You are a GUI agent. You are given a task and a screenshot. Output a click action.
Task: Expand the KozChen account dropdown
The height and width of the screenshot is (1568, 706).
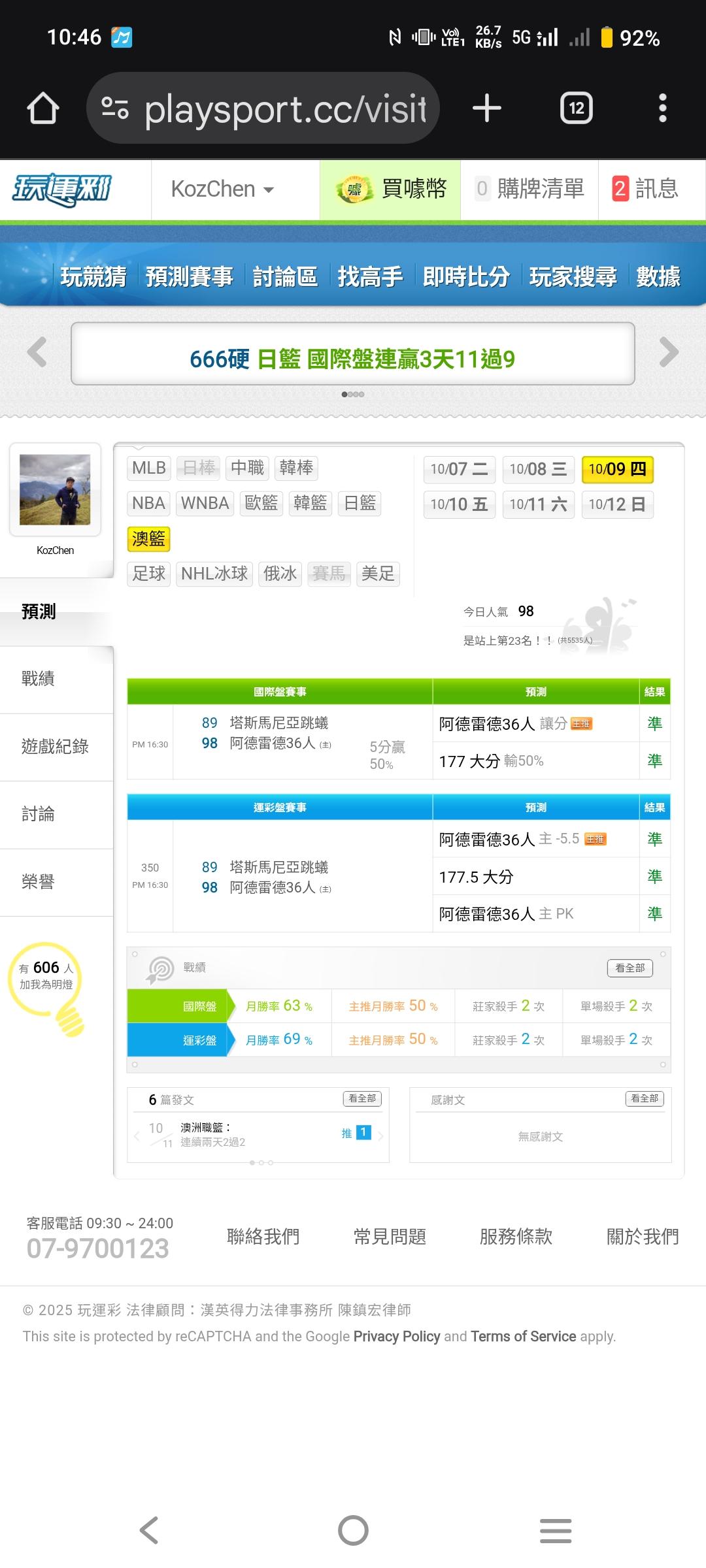point(222,189)
